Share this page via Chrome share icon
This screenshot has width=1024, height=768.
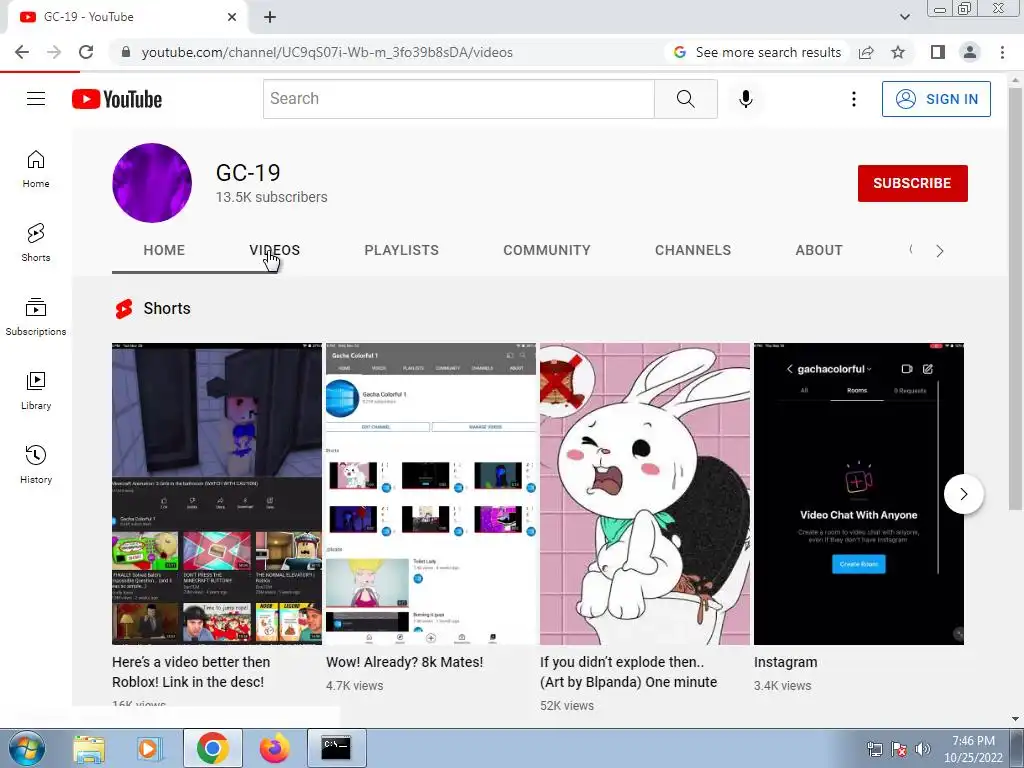pyautogui.click(x=866, y=52)
